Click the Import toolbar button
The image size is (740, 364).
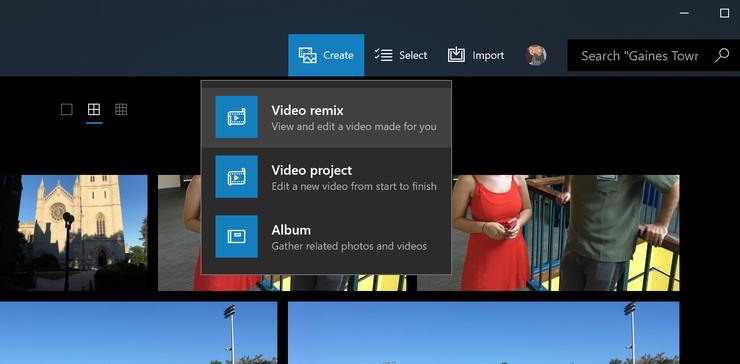(x=476, y=55)
